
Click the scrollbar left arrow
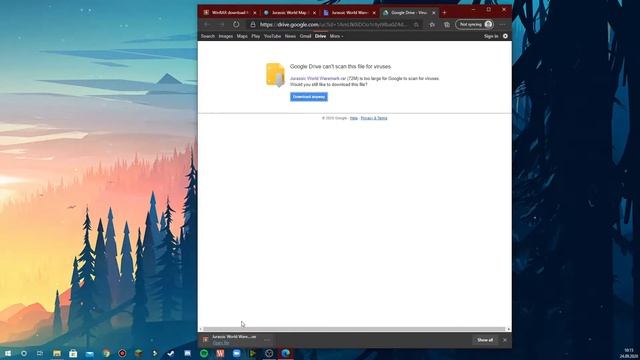tap(200, 329)
